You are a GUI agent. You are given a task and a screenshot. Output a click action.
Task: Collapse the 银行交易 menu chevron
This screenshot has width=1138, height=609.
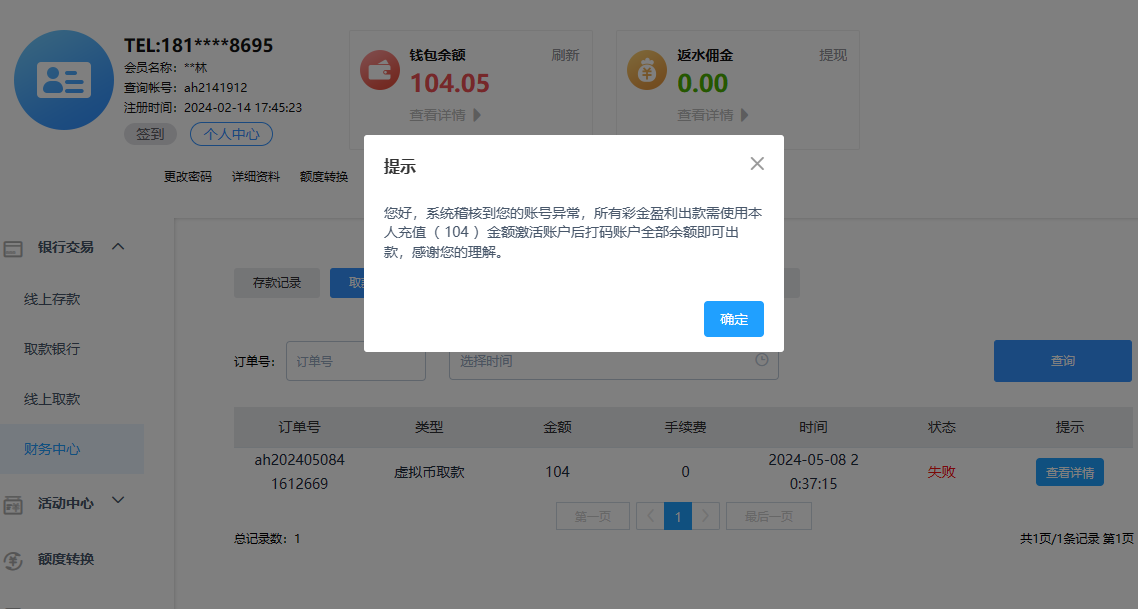(118, 246)
